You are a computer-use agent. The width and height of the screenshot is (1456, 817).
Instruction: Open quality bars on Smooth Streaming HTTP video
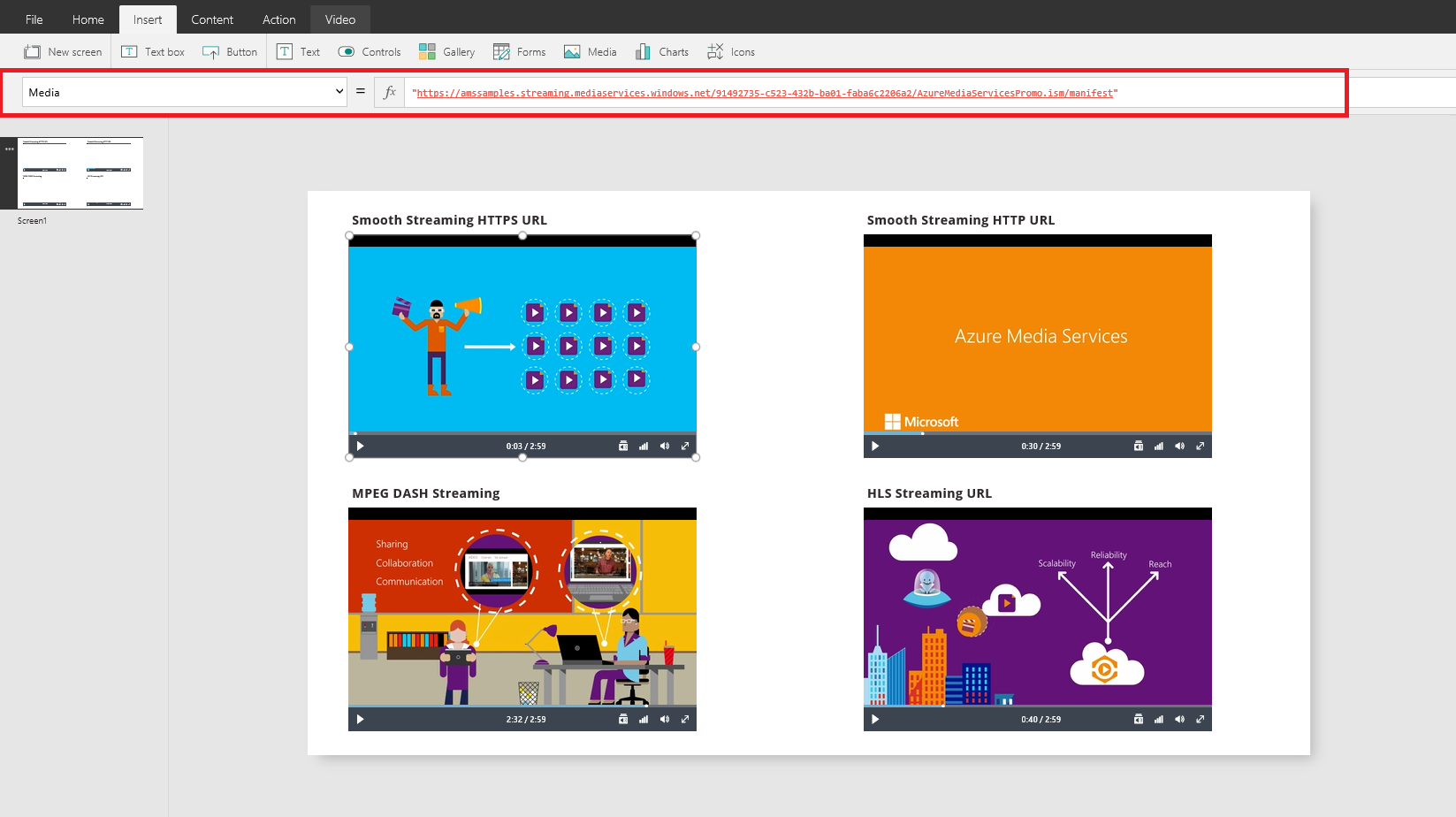[x=1159, y=447]
